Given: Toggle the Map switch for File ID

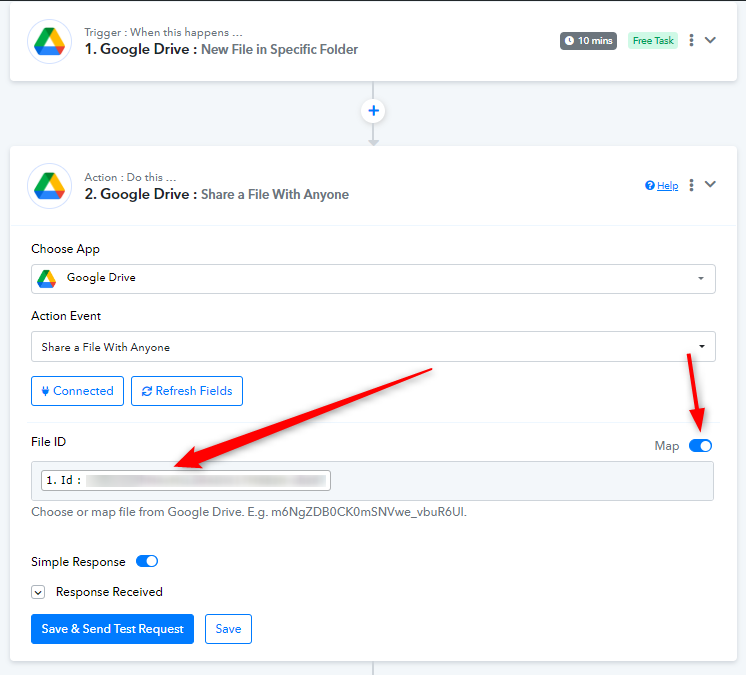Looking at the screenshot, I should click(700, 446).
